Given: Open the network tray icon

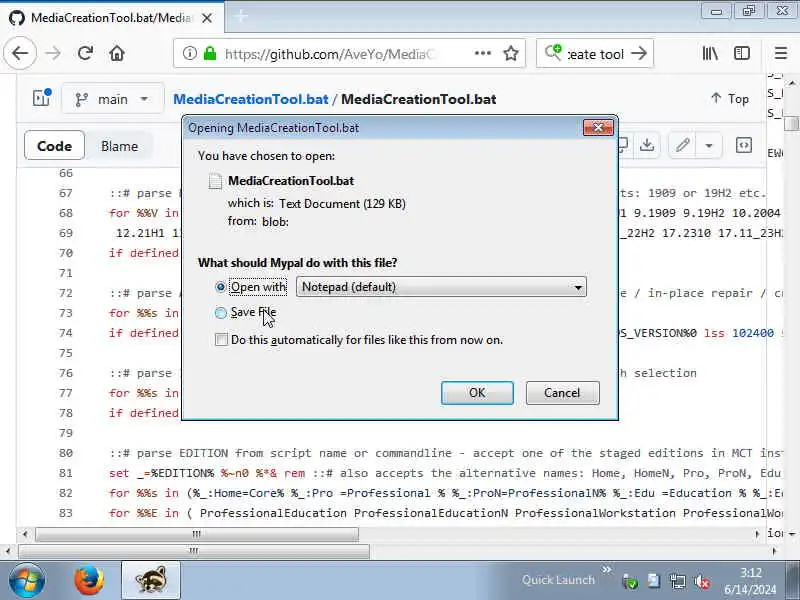Looking at the screenshot, I should click(x=678, y=581).
